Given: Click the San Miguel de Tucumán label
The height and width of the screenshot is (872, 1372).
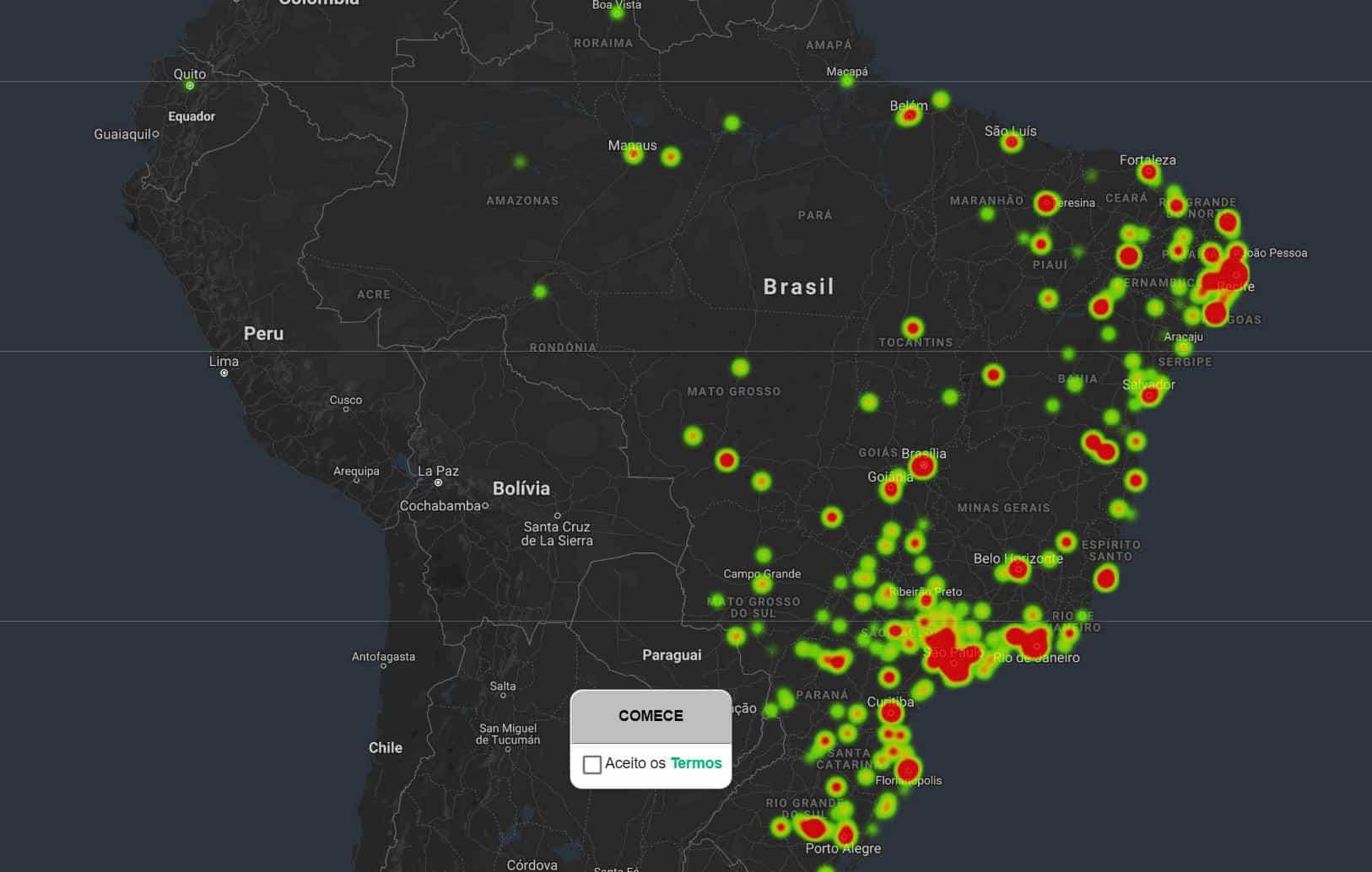Looking at the screenshot, I should click(x=508, y=734).
